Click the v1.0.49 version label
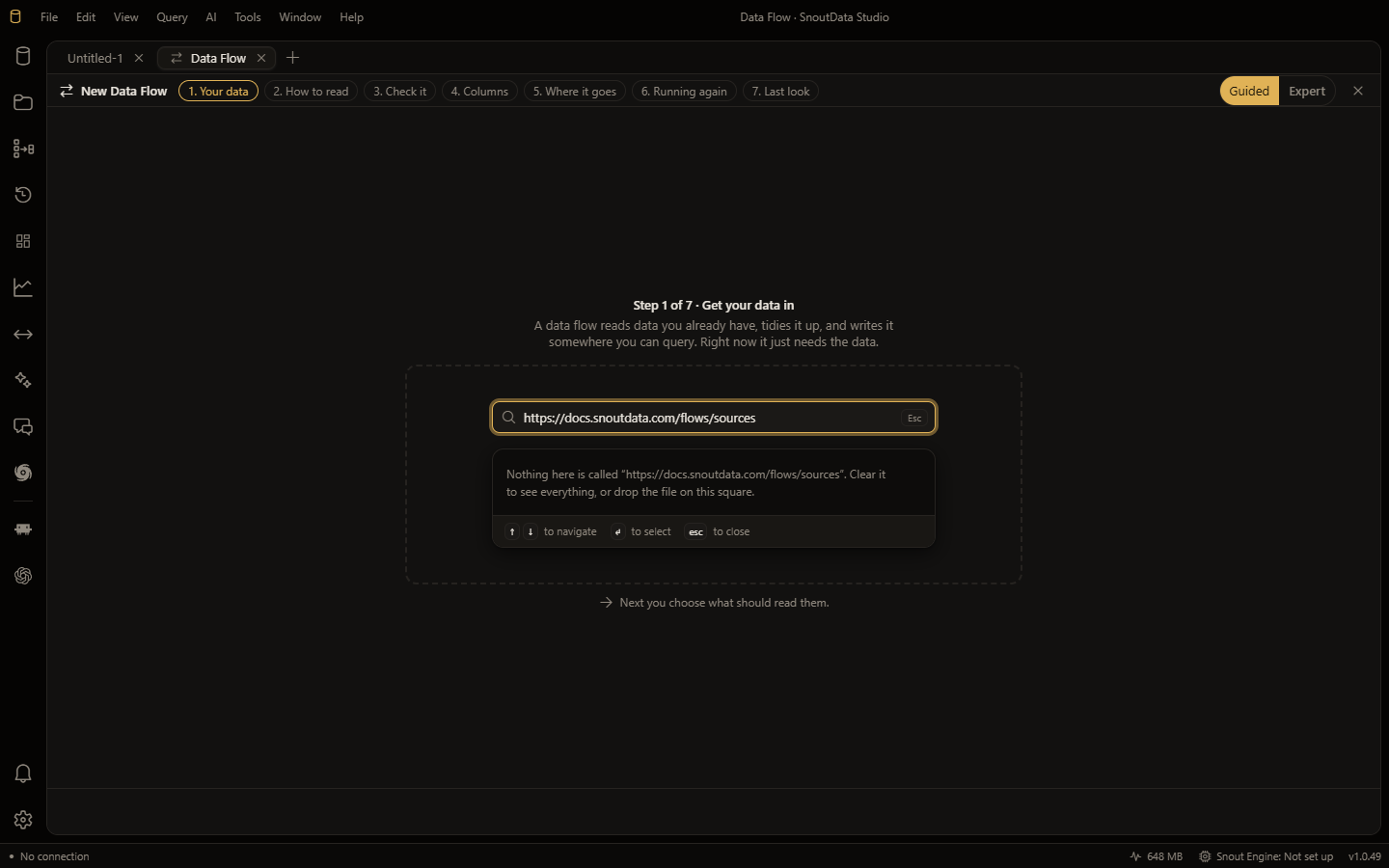1389x868 pixels. (x=1364, y=856)
